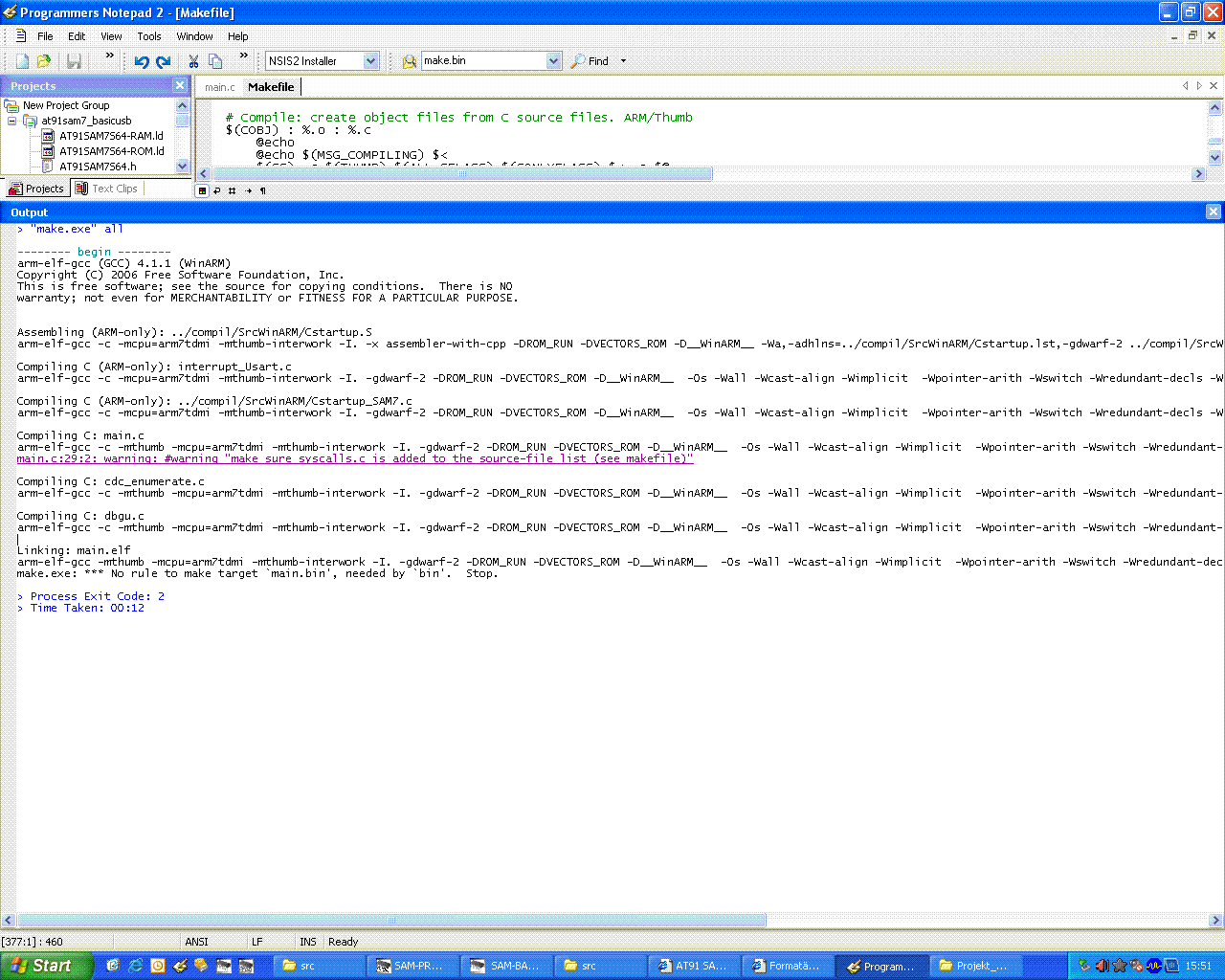Close the Output panel
Viewport: 1225px width, 980px height.
coord(1214,212)
